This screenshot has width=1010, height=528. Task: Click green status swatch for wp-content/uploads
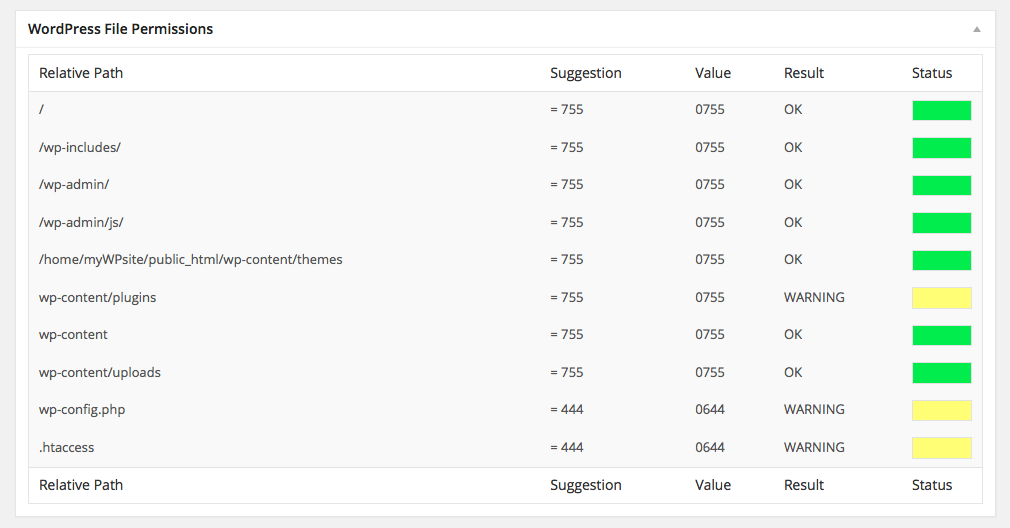(x=941, y=373)
